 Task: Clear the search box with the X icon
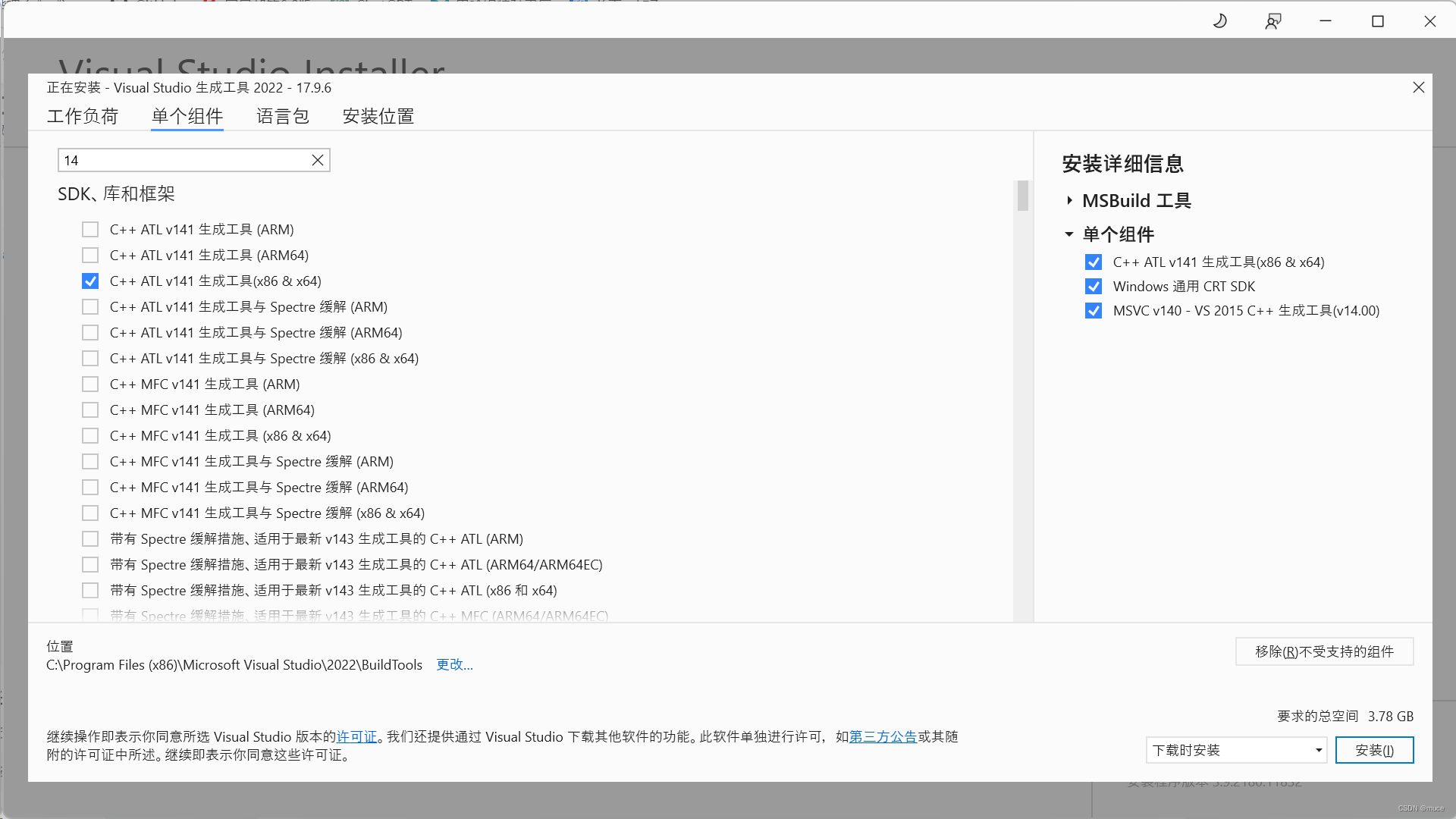(x=318, y=160)
